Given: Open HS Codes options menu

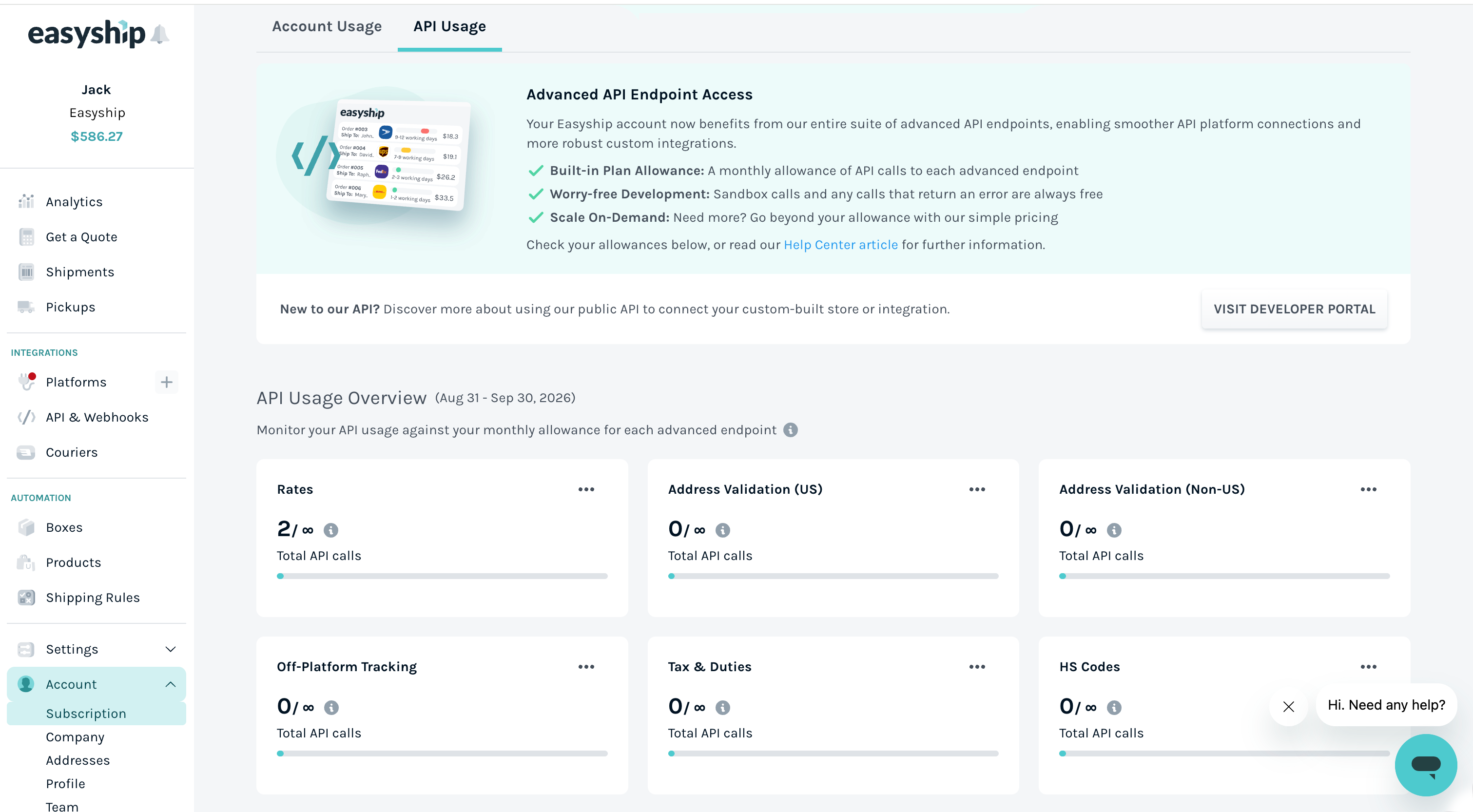Looking at the screenshot, I should click(1368, 667).
